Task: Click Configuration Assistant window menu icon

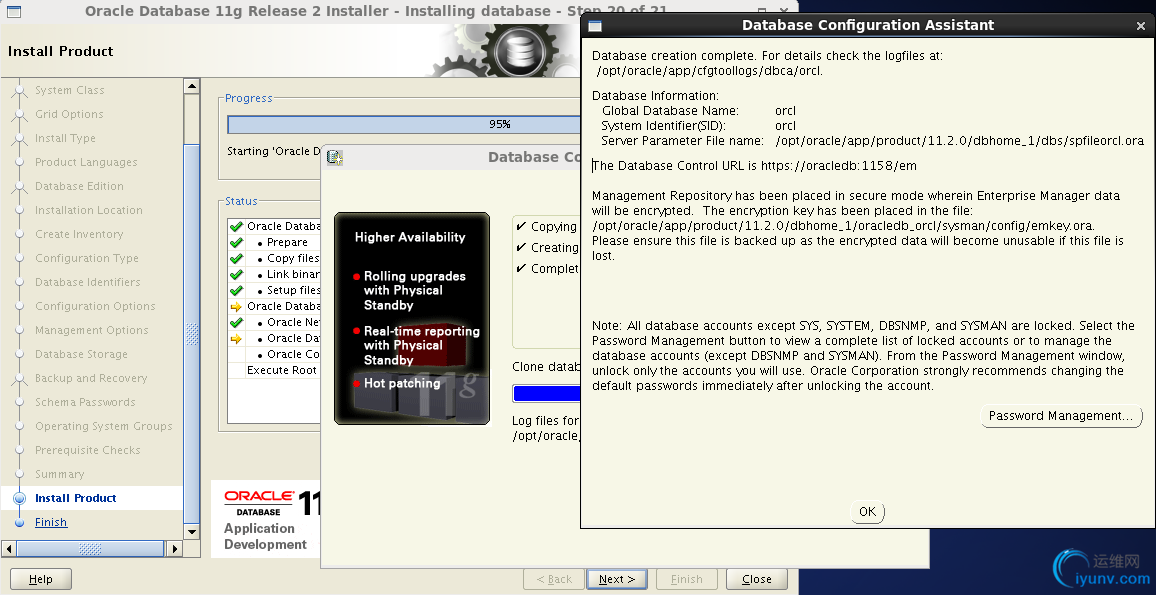Action: coord(595,25)
